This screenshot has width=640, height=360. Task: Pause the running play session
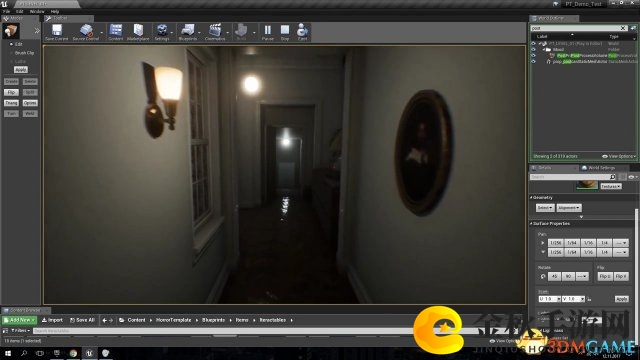click(268, 32)
